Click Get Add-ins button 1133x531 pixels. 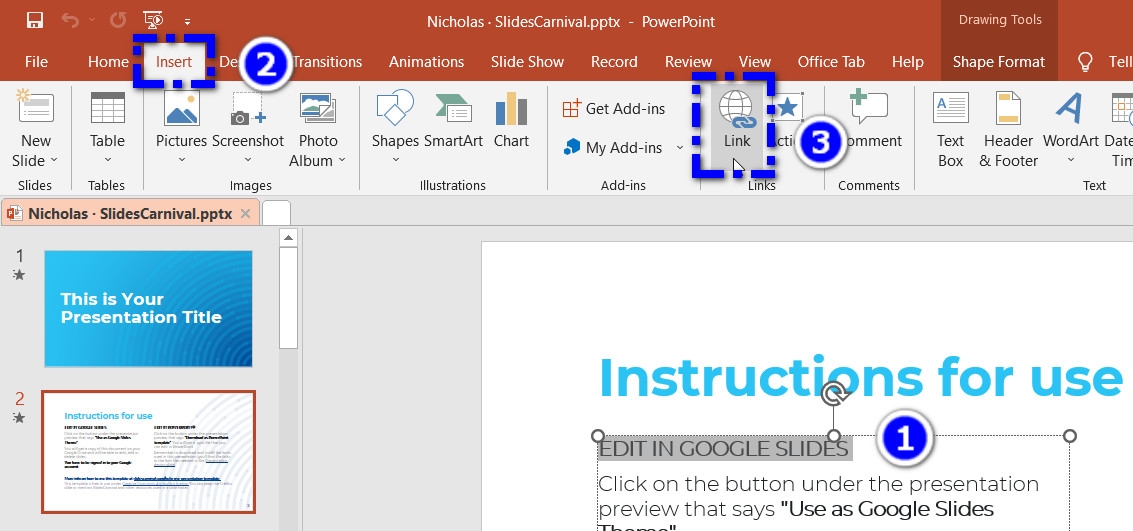point(614,108)
